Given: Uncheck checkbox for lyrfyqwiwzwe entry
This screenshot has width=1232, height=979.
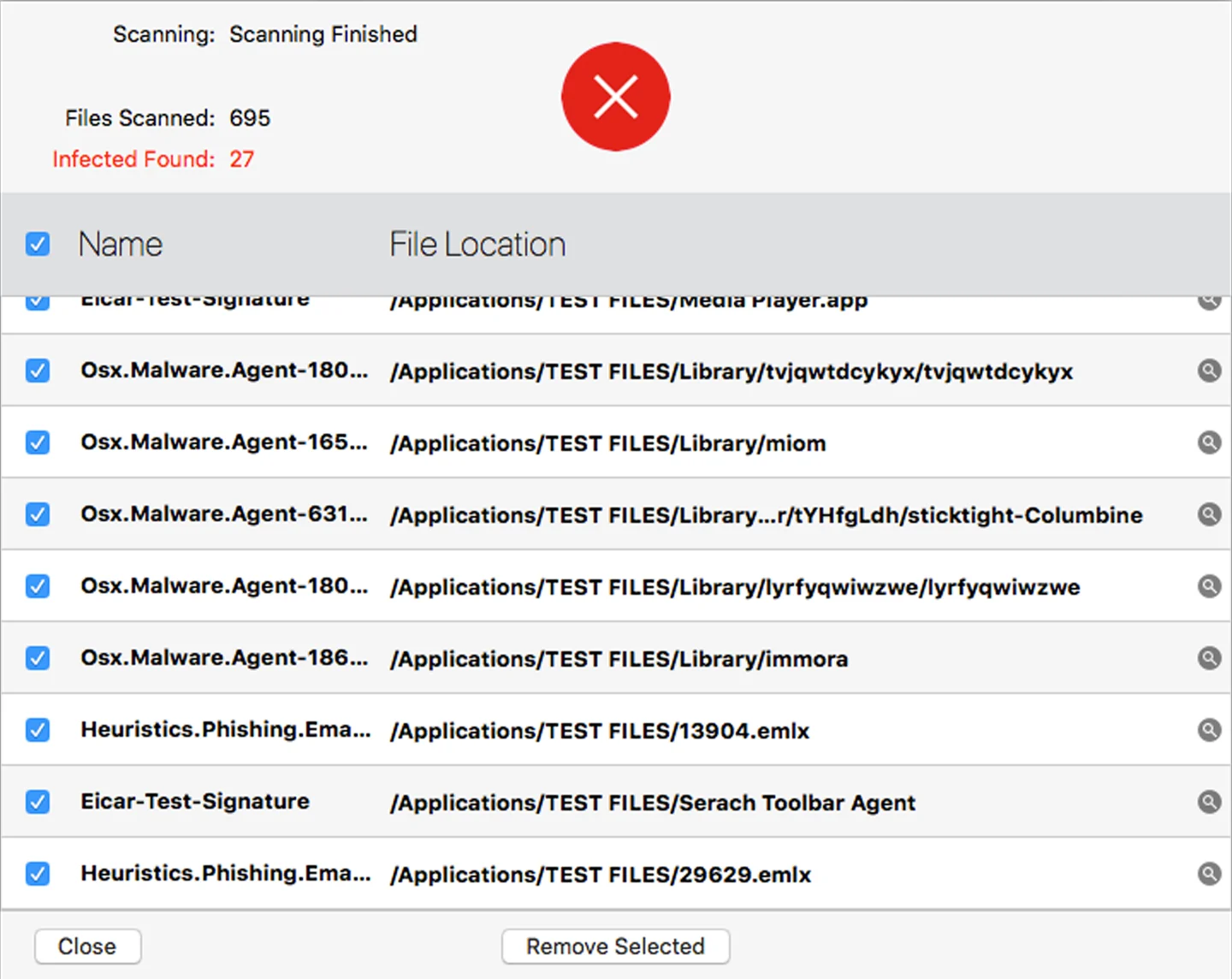Looking at the screenshot, I should pyautogui.click(x=38, y=586).
